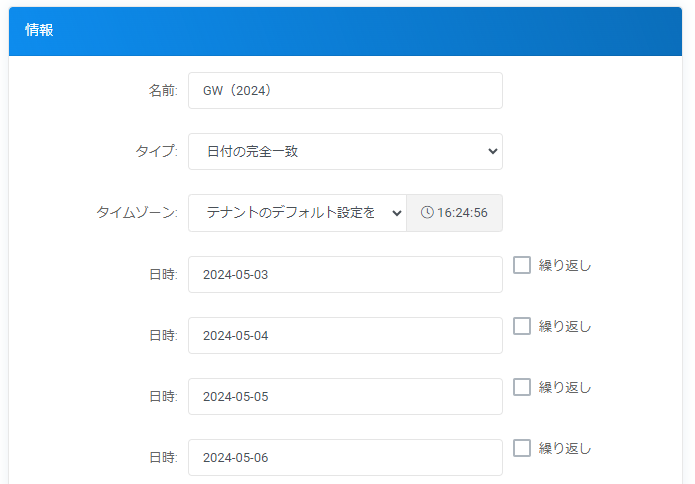The image size is (695, 484).
Task: Check the repeat box next to 2024-05-06
Action: (522, 448)
